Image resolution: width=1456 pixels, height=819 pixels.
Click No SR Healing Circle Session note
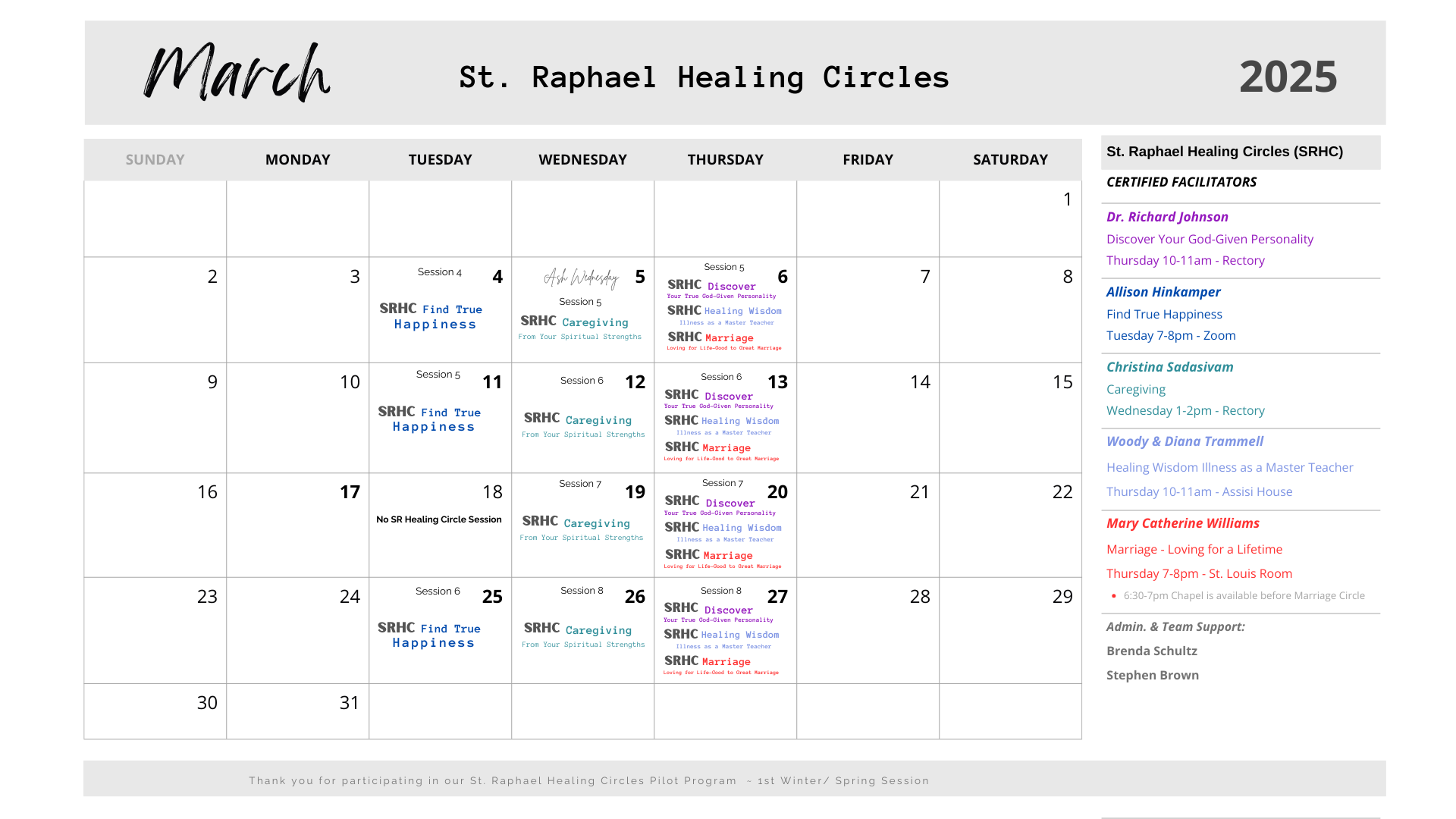pos(439,519)
